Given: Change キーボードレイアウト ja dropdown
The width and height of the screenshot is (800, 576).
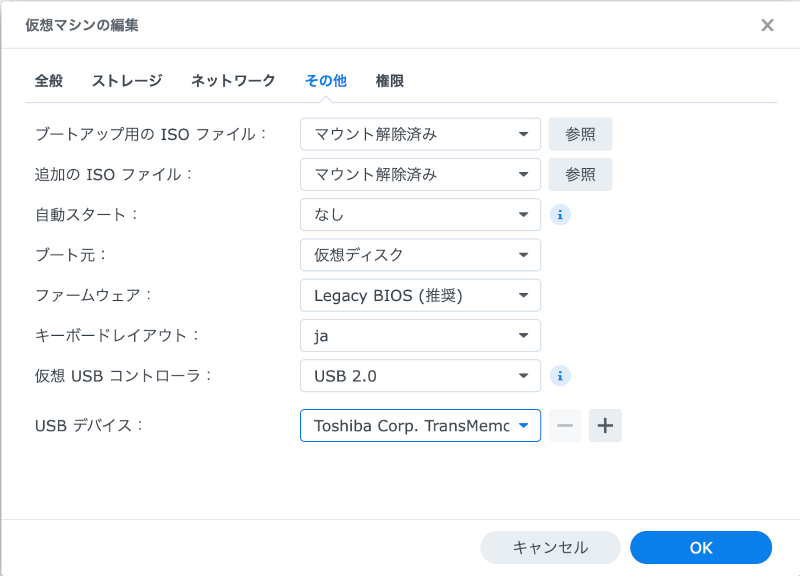Looking at the screenshot, I should (420, 336).
